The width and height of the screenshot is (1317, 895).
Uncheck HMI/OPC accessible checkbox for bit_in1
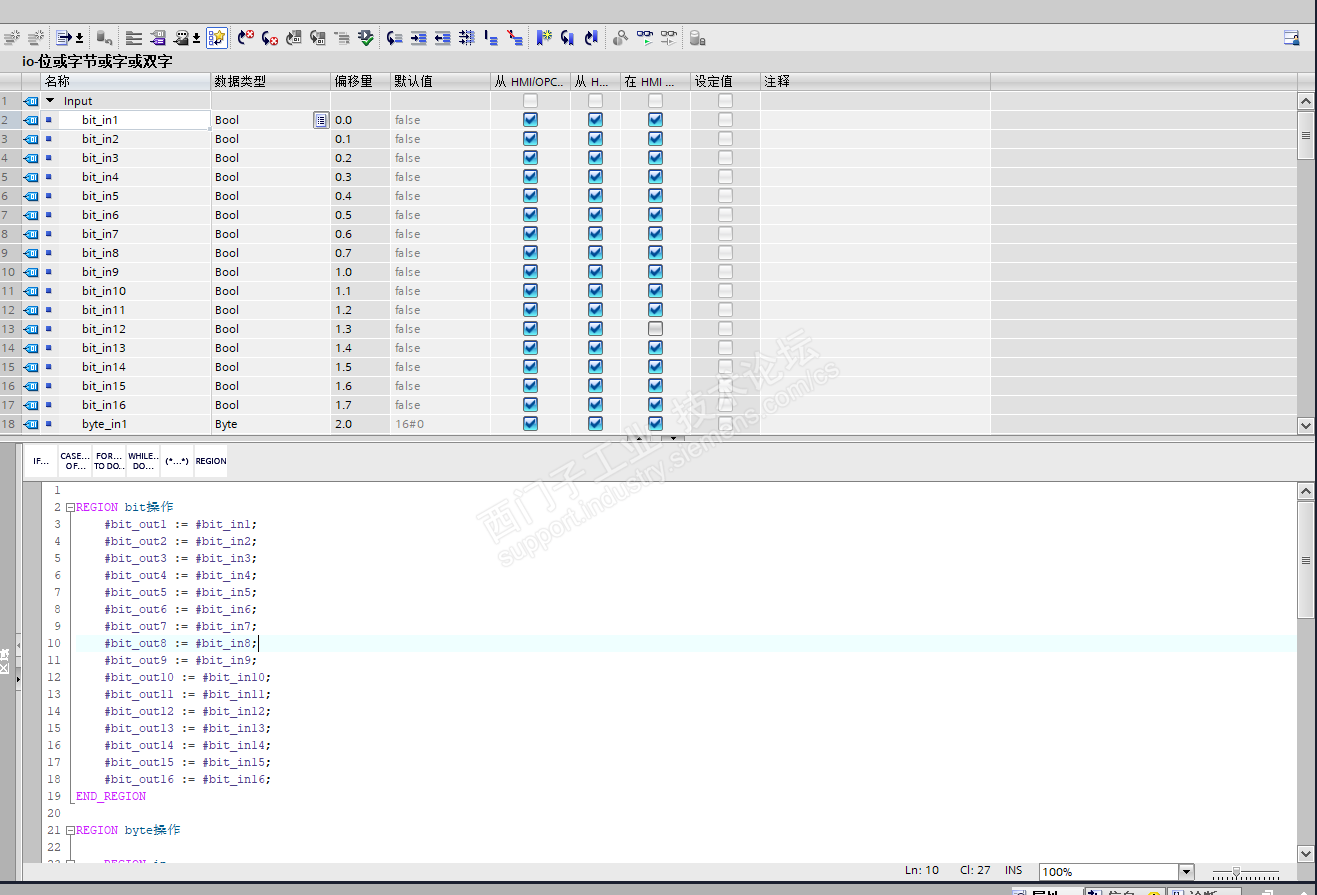[x=530, y=120]
